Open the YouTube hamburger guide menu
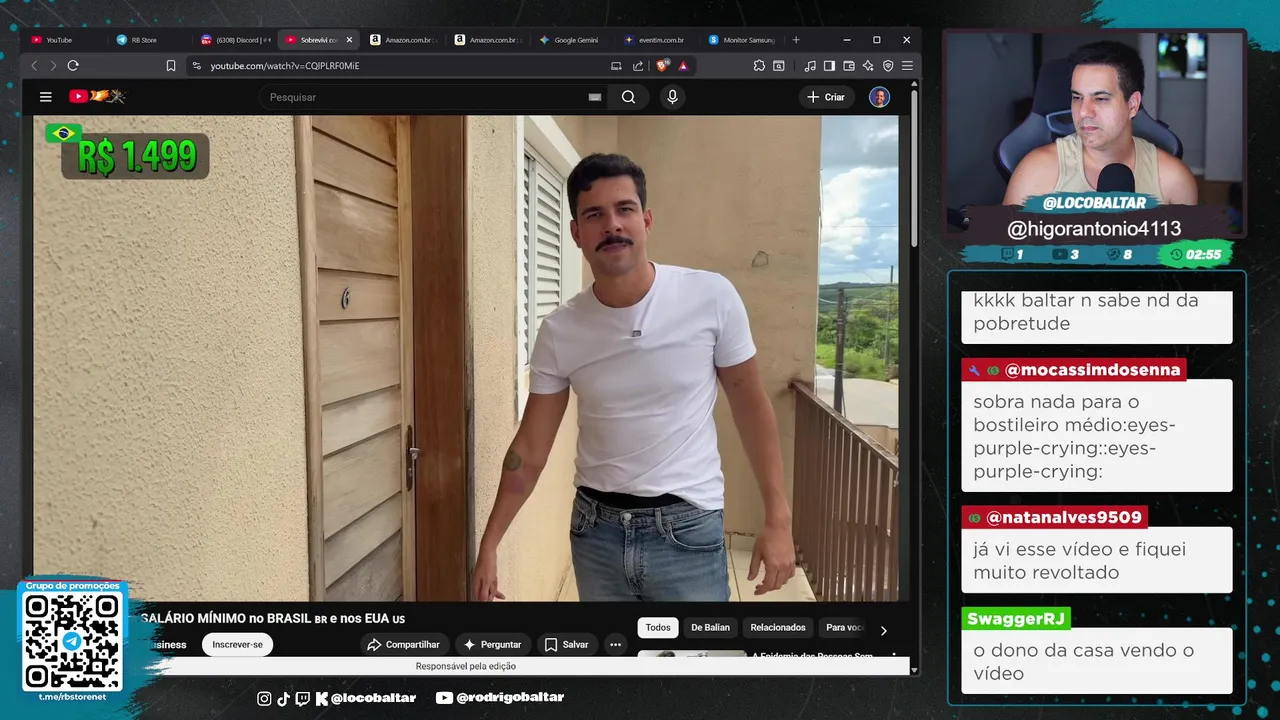 pyautogui.click(x=45, y=97)
